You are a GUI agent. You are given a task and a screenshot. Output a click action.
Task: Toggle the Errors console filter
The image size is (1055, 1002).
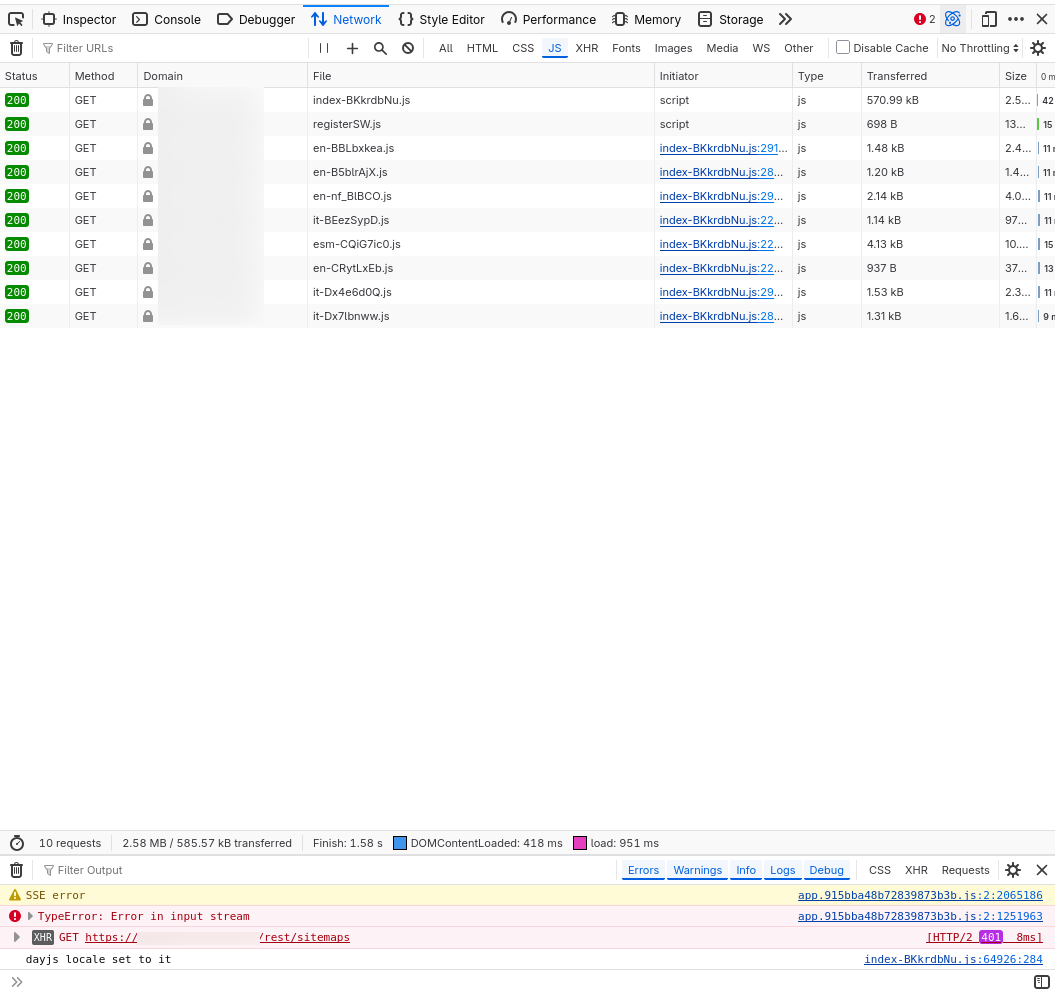point(643,870)
